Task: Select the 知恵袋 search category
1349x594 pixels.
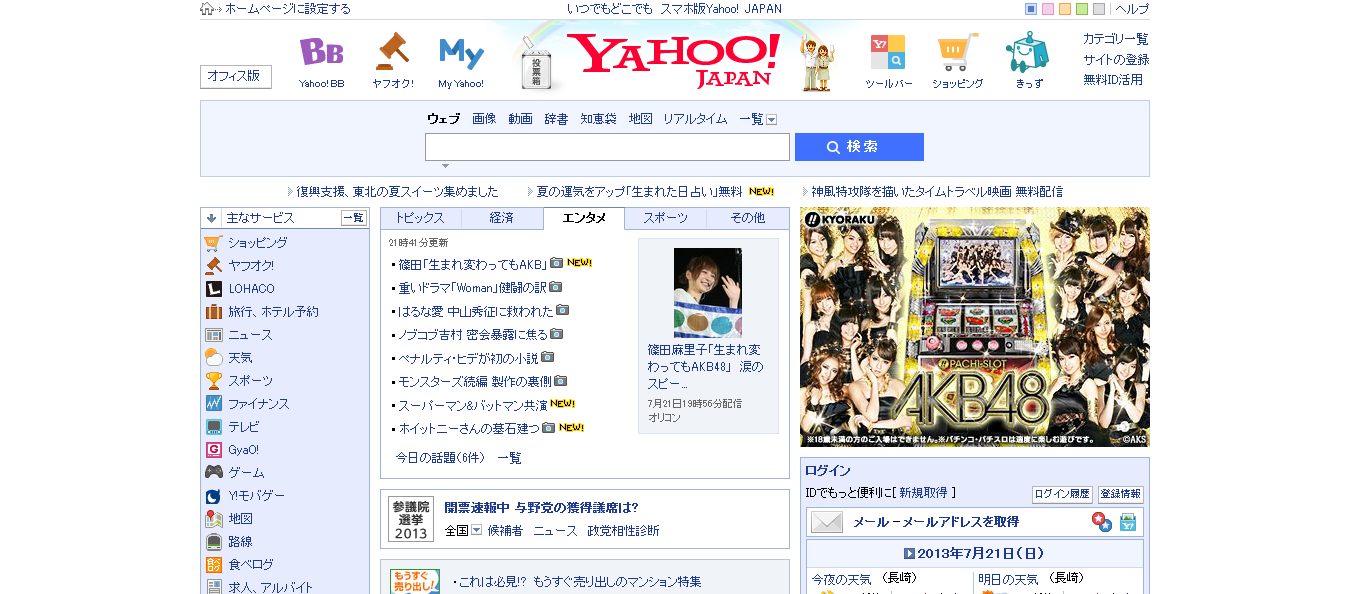Action: point(598,119)
